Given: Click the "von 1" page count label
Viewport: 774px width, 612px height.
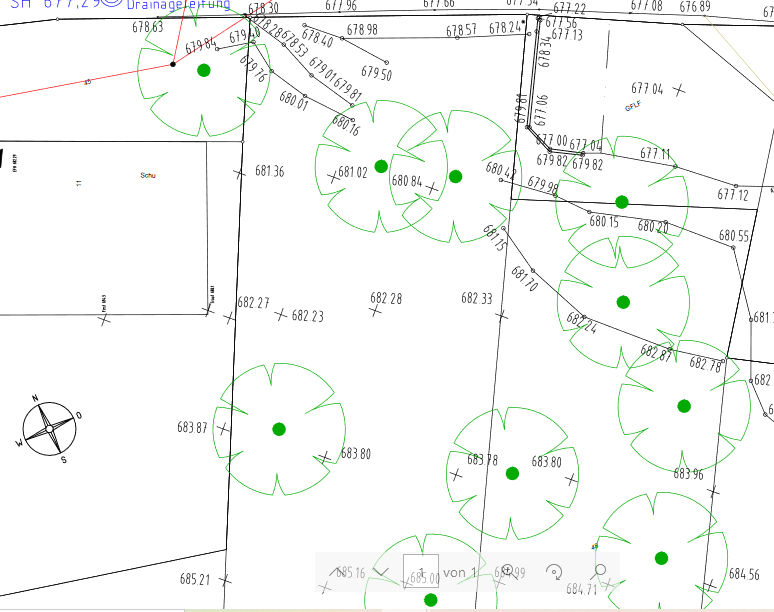Looking at the screenshot, I should pos(462,572).
